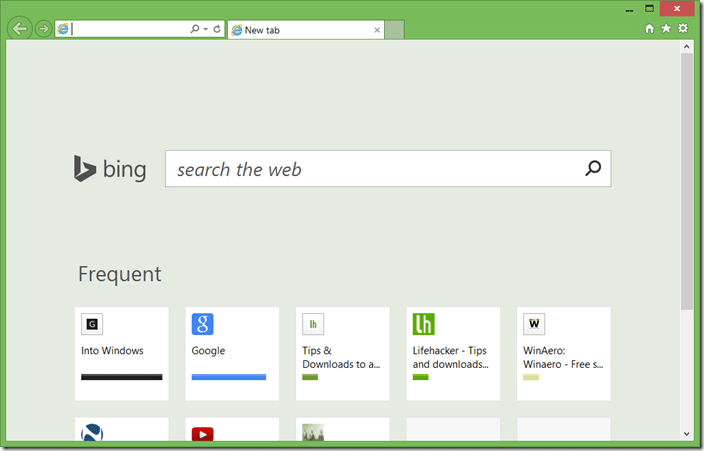Open the Tools gear menu

[683, 28]
